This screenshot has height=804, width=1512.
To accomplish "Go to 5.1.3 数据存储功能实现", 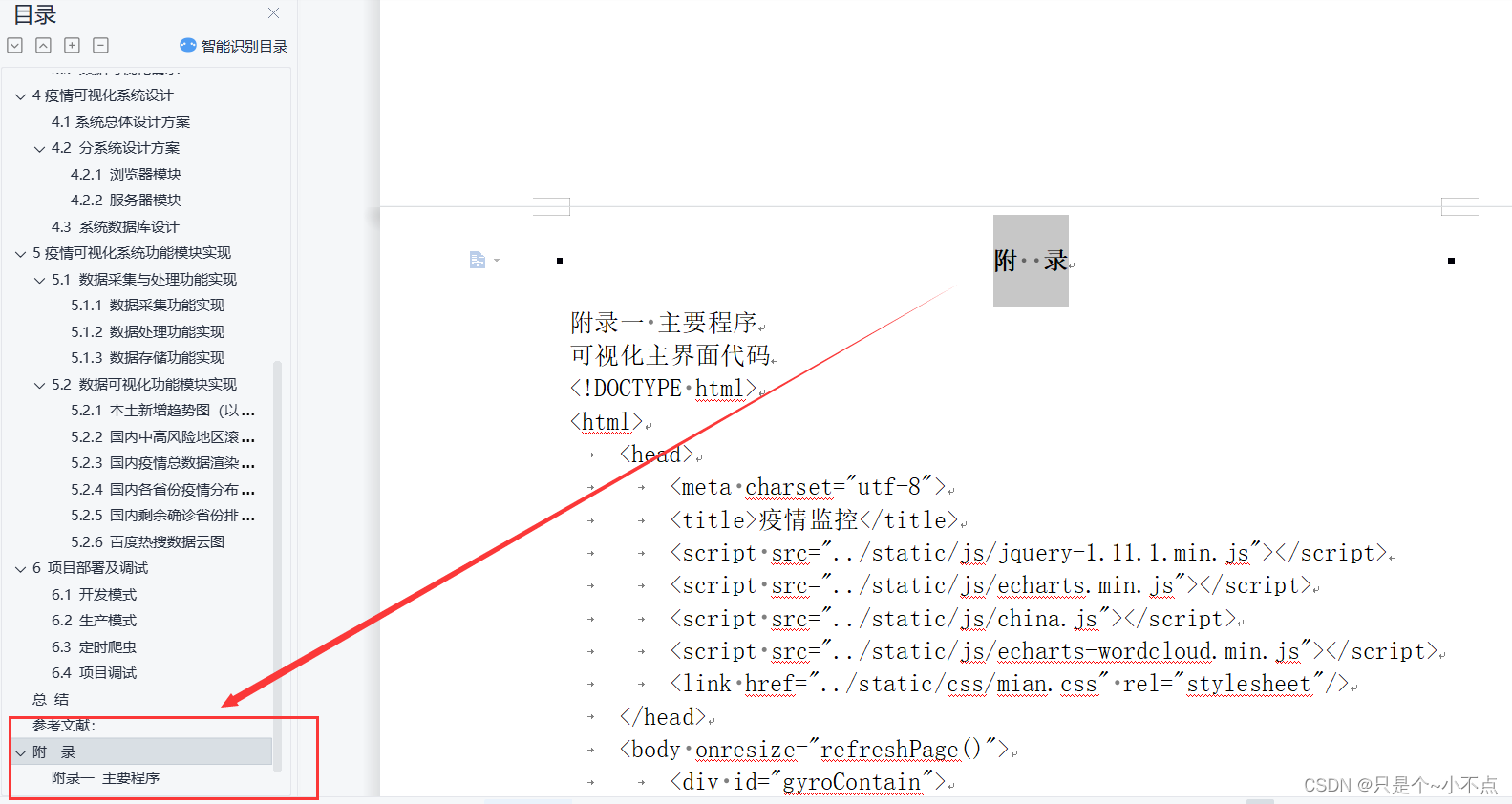I will [x=147, y=358].
